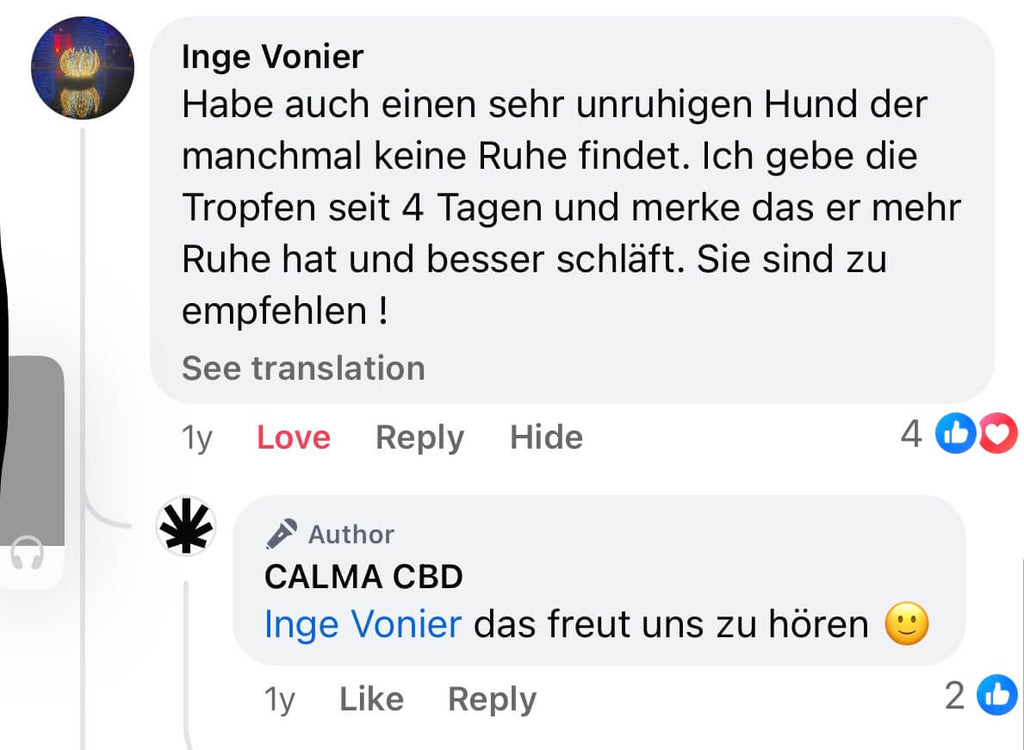Click the blue Inge Vonier mention in the reply
Viewport: 1024px width, 750px height.
tap(362, 625)
